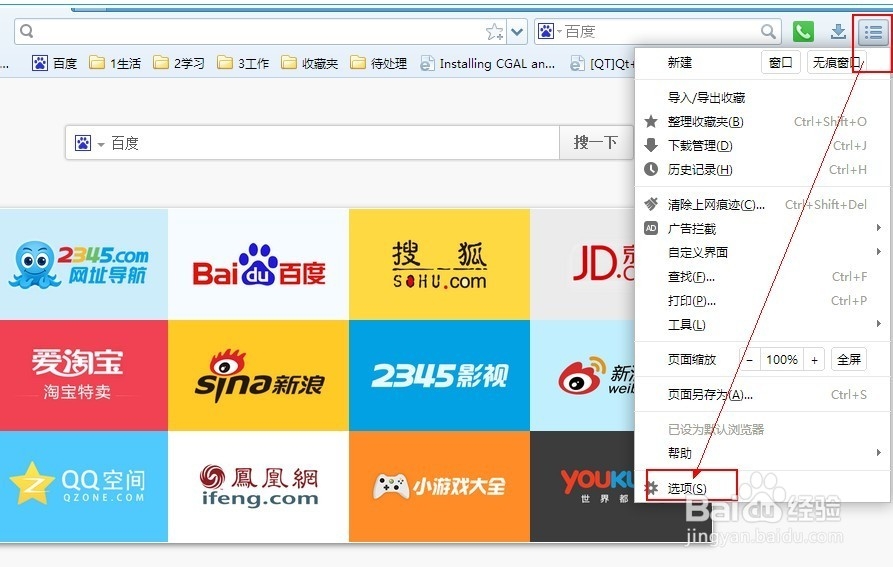Open the 鳳凰網 ifeng.com tile

pyautogui.click(x=259, y=486)
